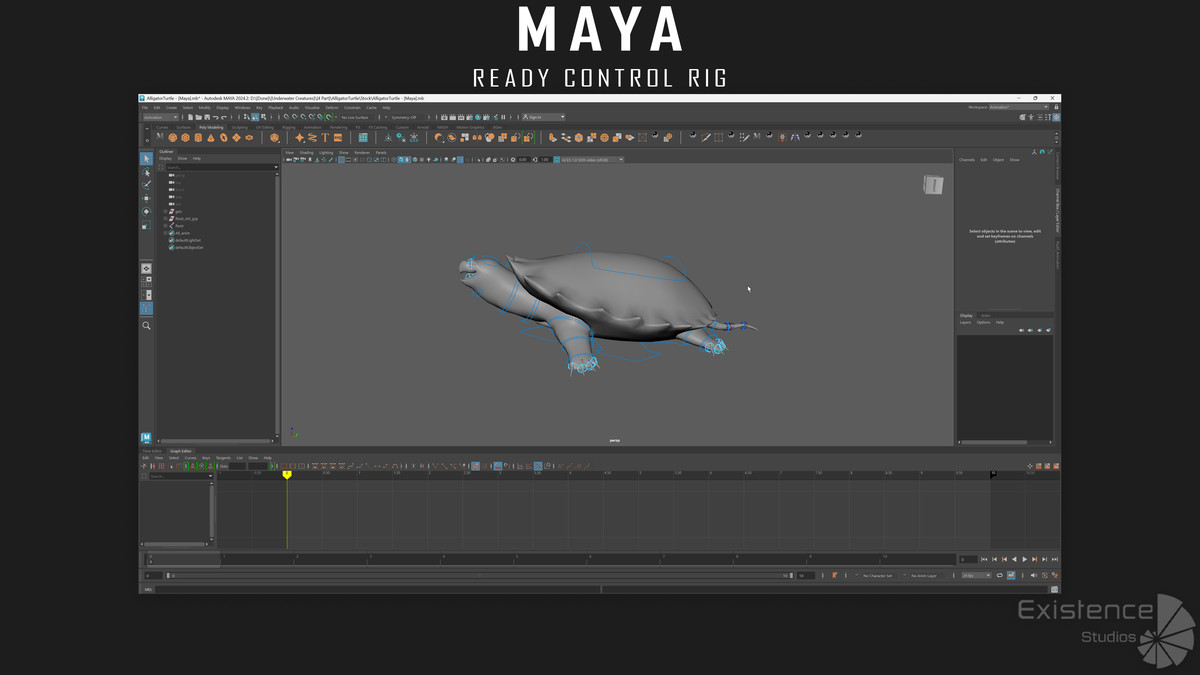
Task: Click the Open Scene folder icon
Action: point(198,117)
